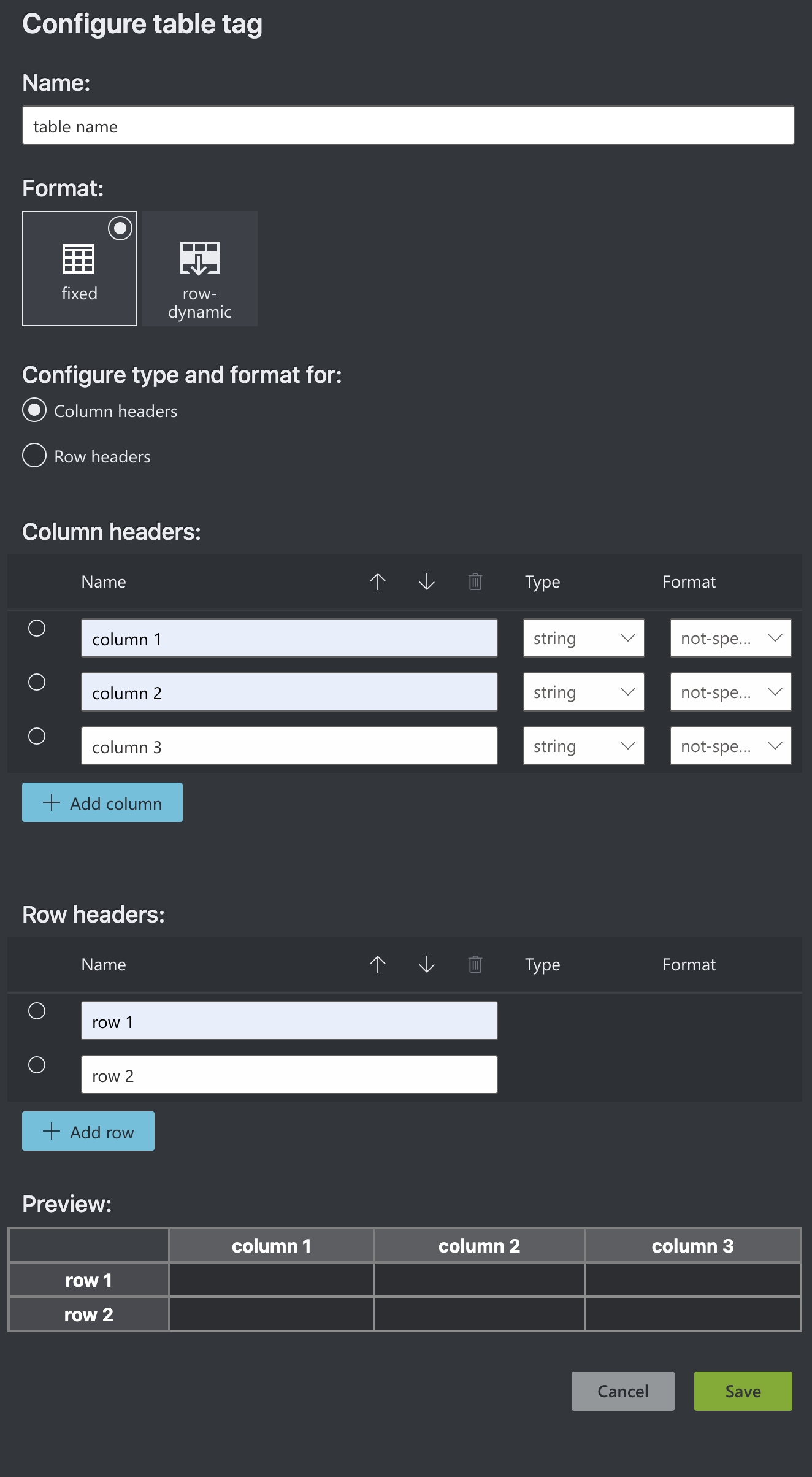Choose the Column headers radio option
Screen dimensions: 812x1477
35,410
